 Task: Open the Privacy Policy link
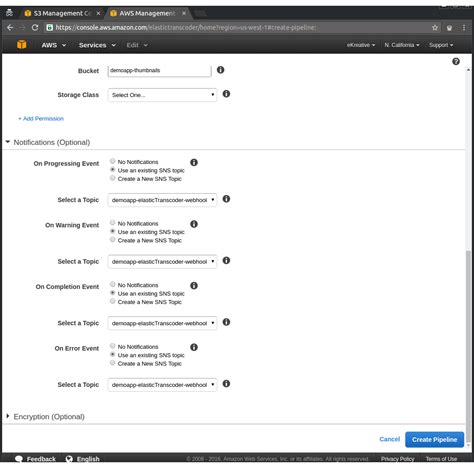(x=397, y=459)
